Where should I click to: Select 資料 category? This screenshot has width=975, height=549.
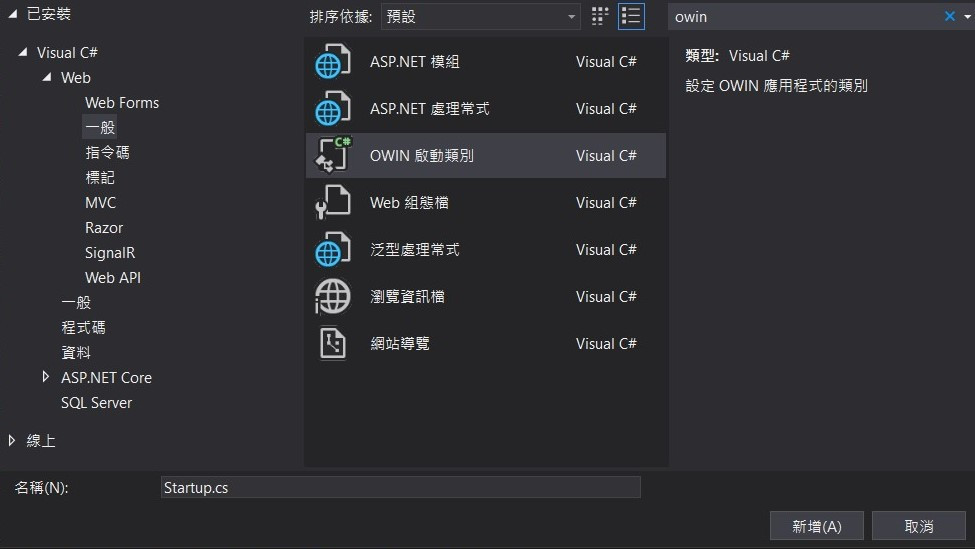click(x=76, y=353)
